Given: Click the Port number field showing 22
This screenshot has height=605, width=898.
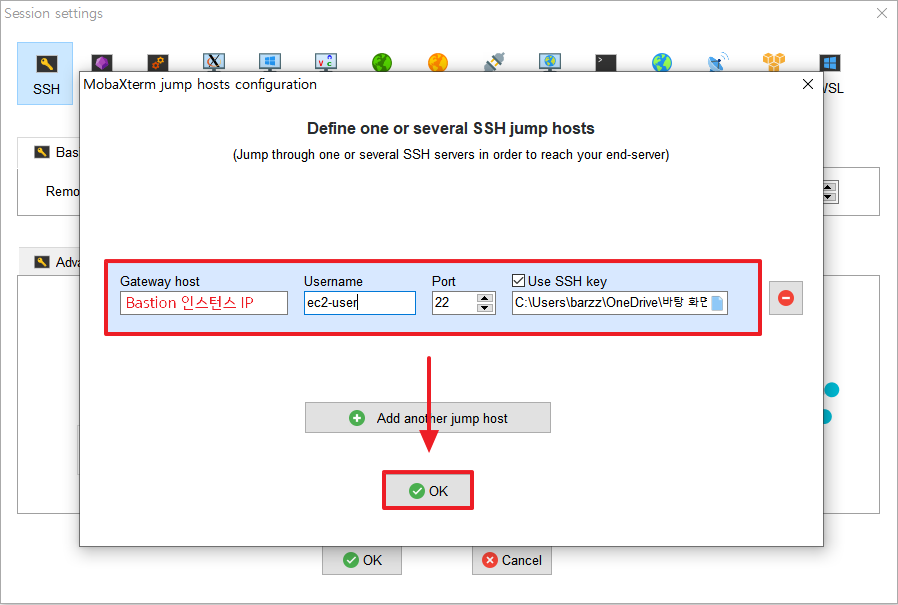Looking at the screenshot, I should tap(455, 303).
